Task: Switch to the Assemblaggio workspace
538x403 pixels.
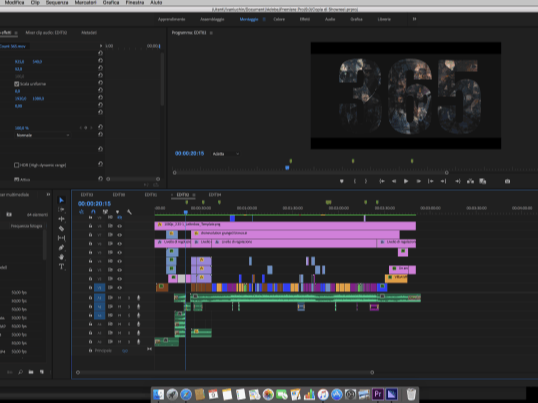Action: click(212, 19)
